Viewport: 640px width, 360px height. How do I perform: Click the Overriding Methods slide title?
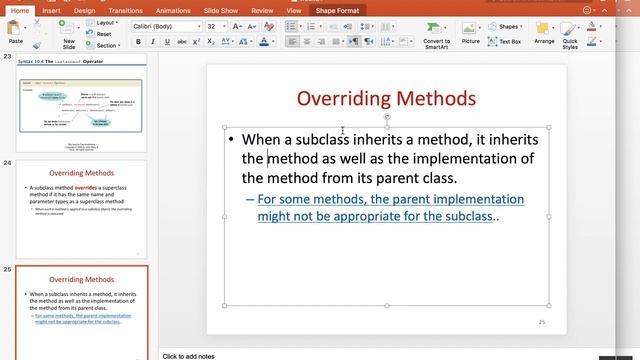[386, 98]
